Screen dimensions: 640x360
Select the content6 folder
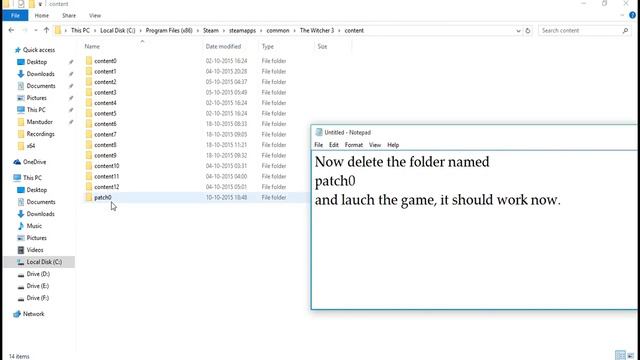(105, 124)
